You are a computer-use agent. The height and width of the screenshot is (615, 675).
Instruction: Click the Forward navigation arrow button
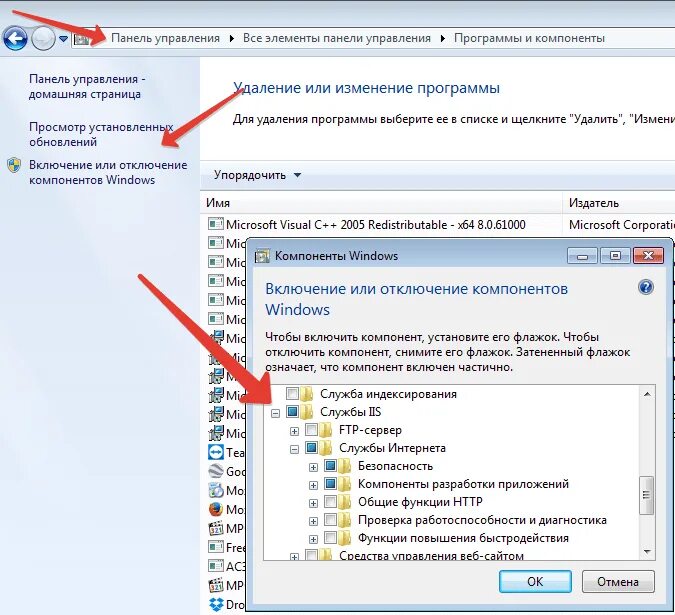coord(43,39)
